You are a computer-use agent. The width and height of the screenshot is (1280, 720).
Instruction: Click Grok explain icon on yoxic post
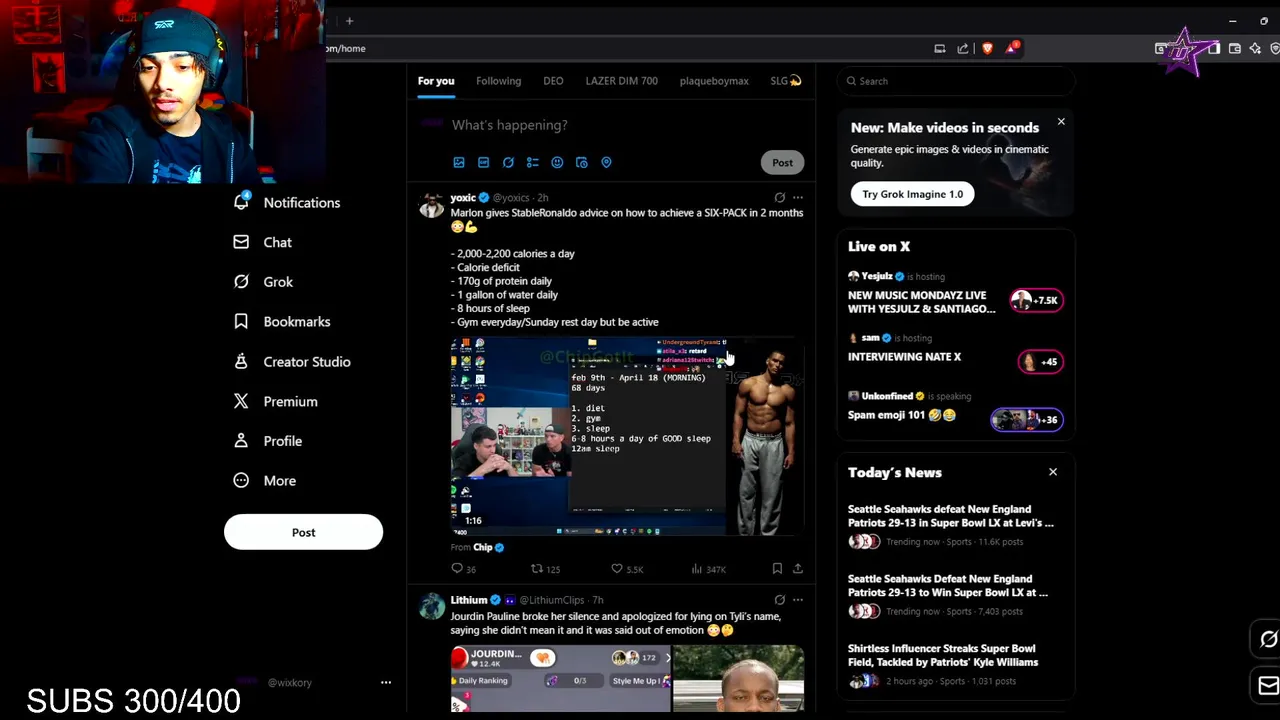[x=780, y=198]
